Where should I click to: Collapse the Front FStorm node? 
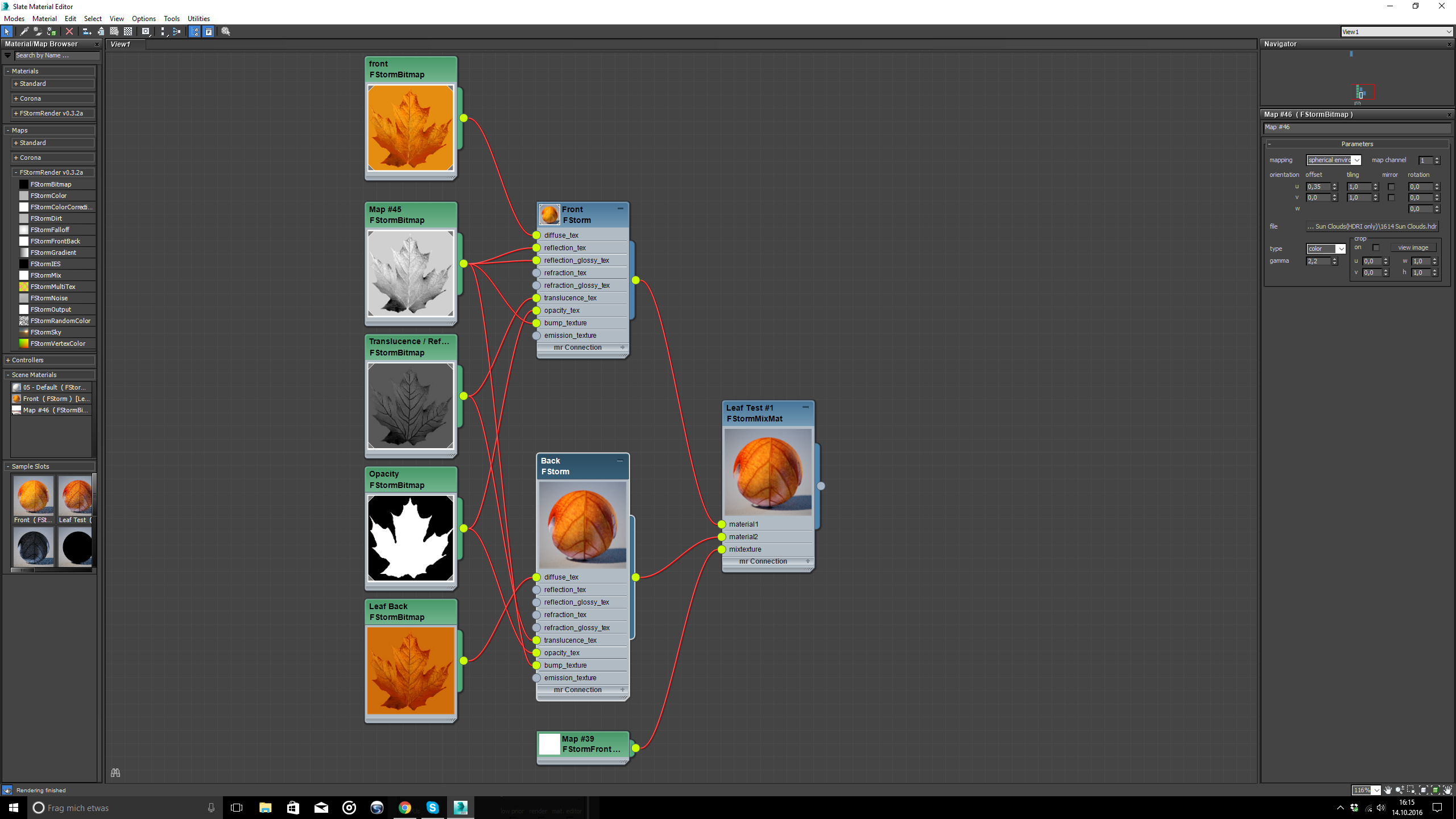coord(621,209)
